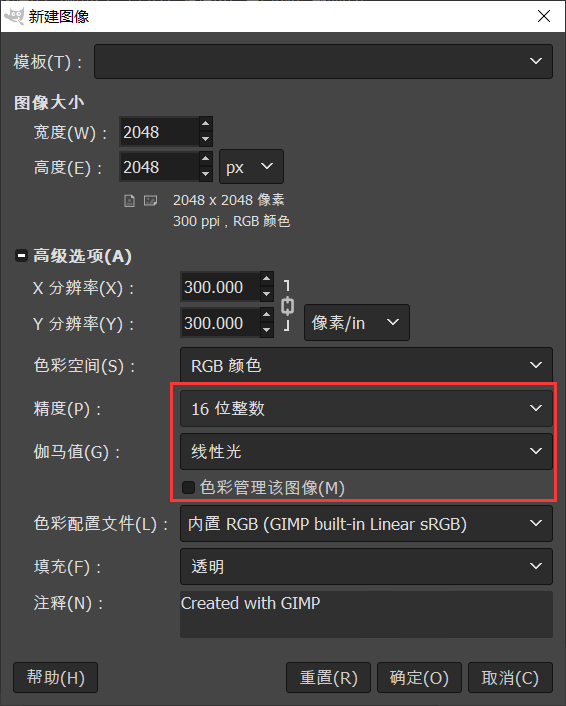Image resolution: width=566 pixels, height=706 pixels.
Task: Confirm with the 确定(O) button
Action: (x=419, y=677)
